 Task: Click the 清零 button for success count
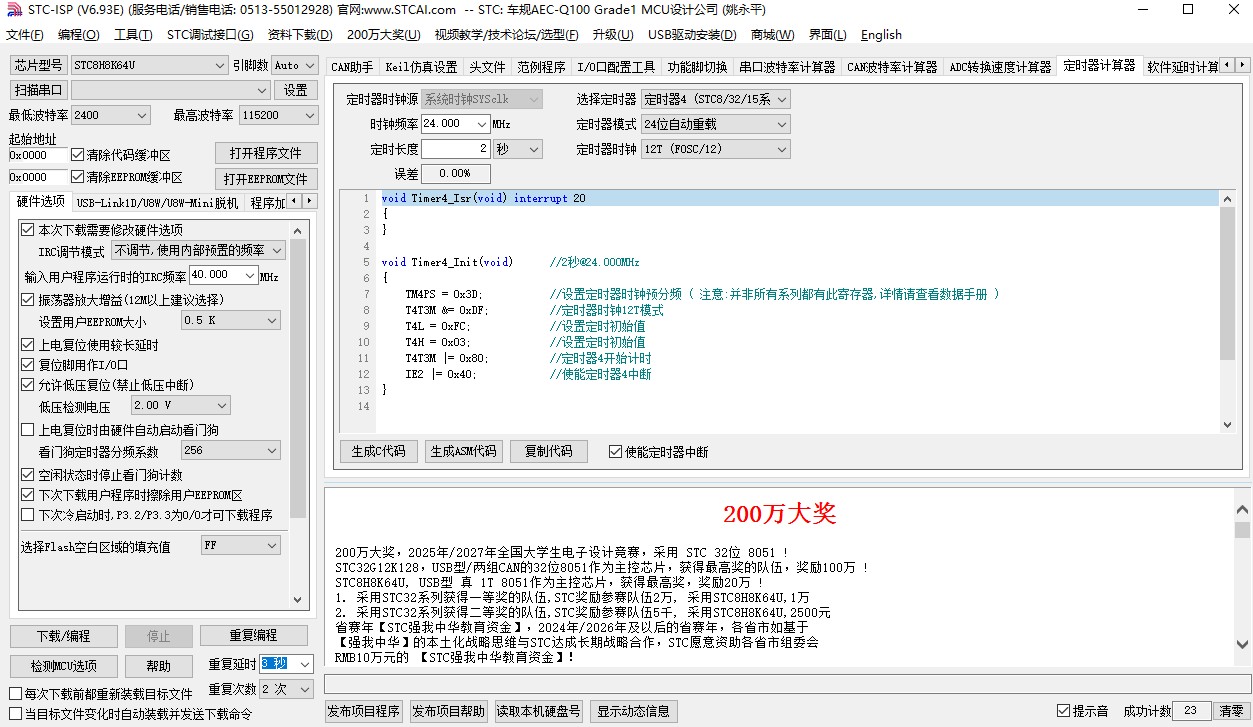pyautogui.click(x=1232, y=711)
